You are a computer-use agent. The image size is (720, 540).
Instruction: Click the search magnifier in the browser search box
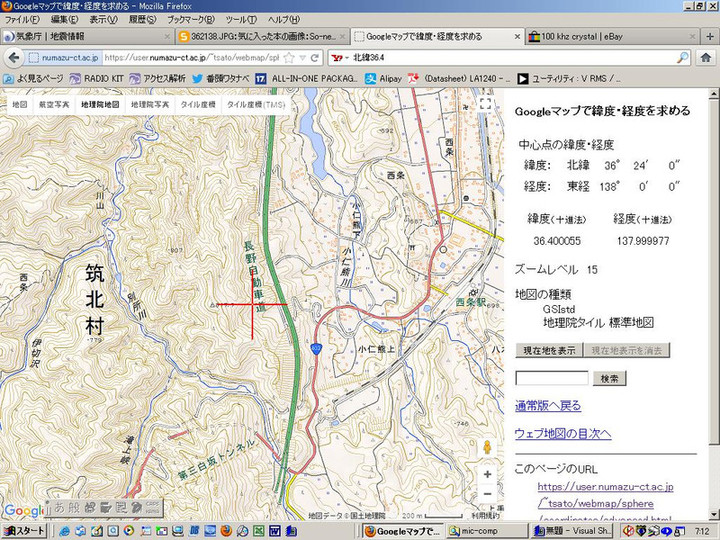(683, 58)
